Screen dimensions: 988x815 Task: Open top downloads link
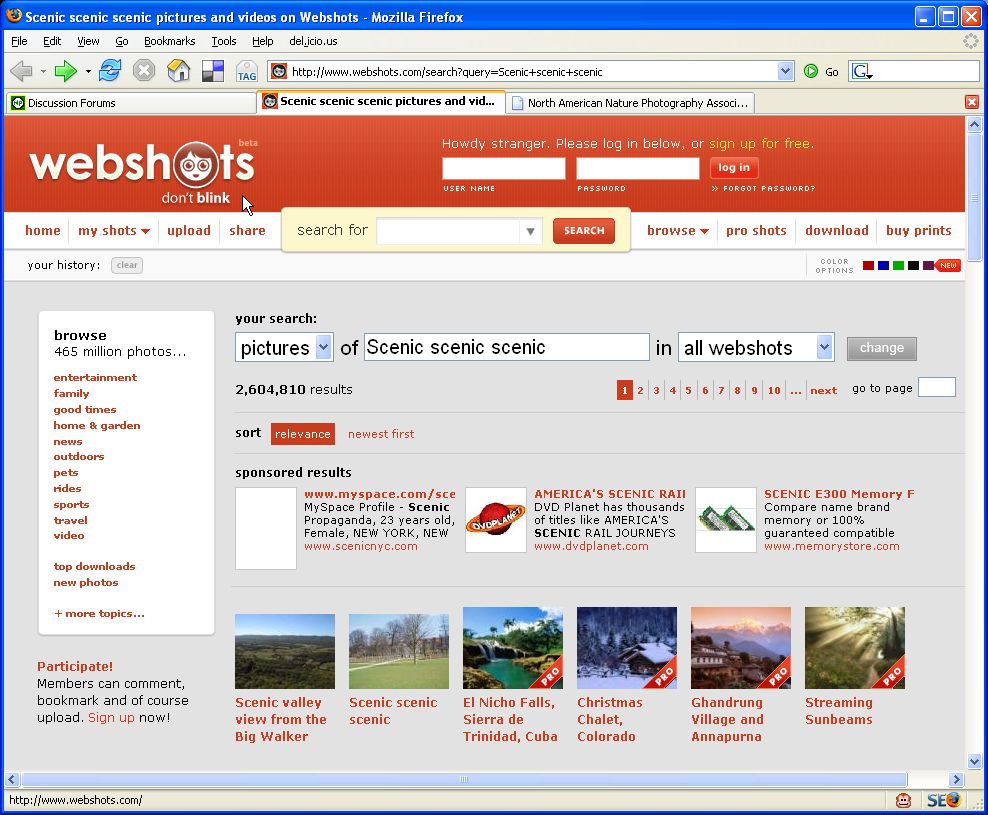coord(95,566)
